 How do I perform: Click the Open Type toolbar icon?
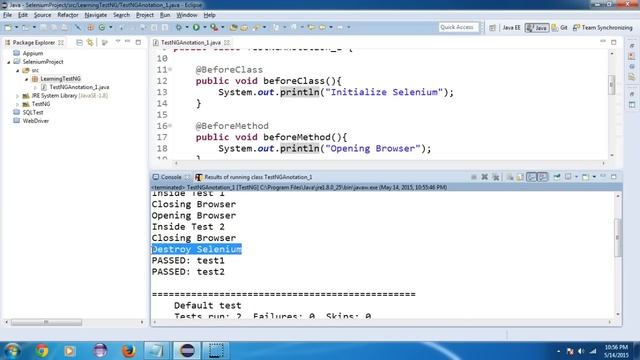pos(233,27)
